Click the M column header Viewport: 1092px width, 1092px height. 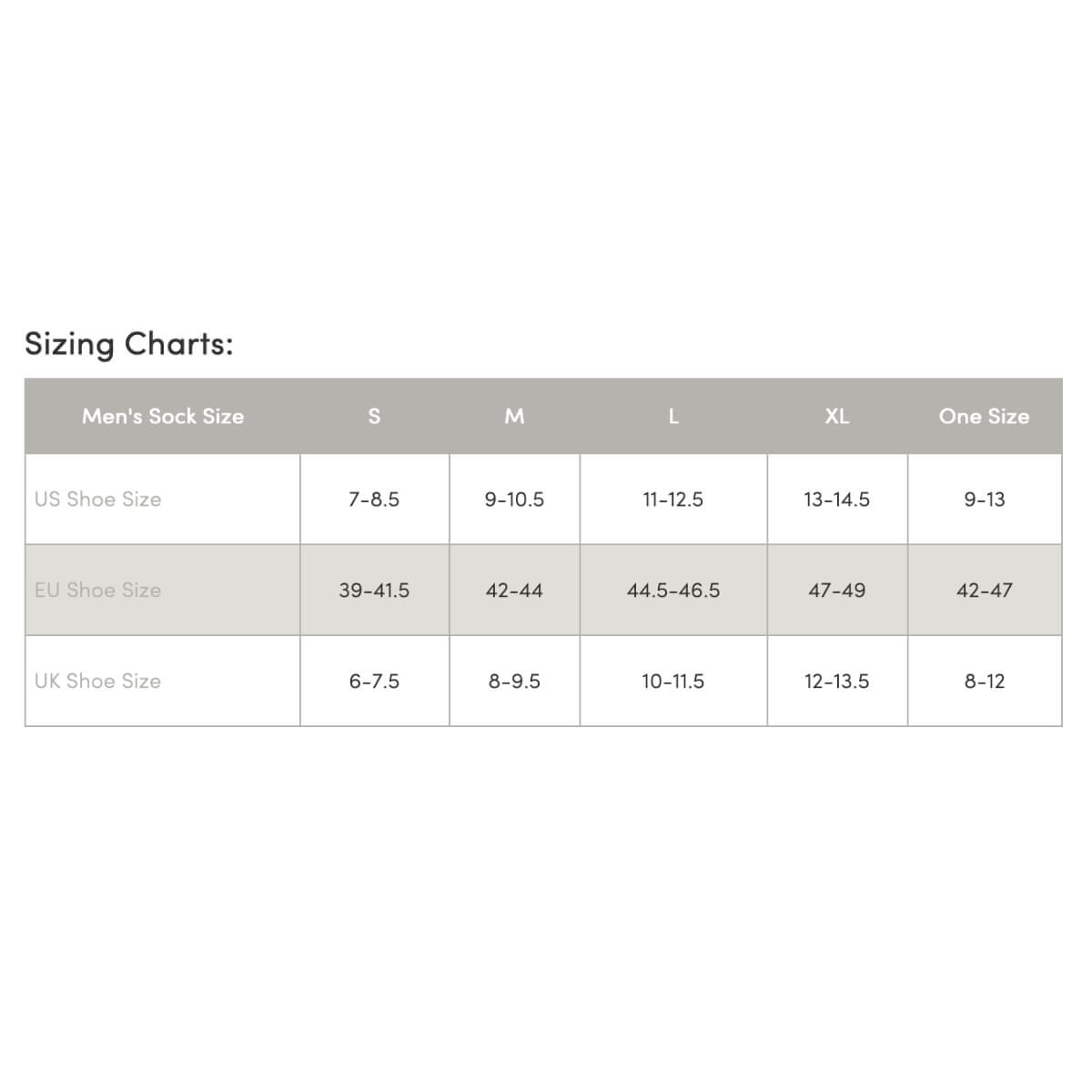514,416
